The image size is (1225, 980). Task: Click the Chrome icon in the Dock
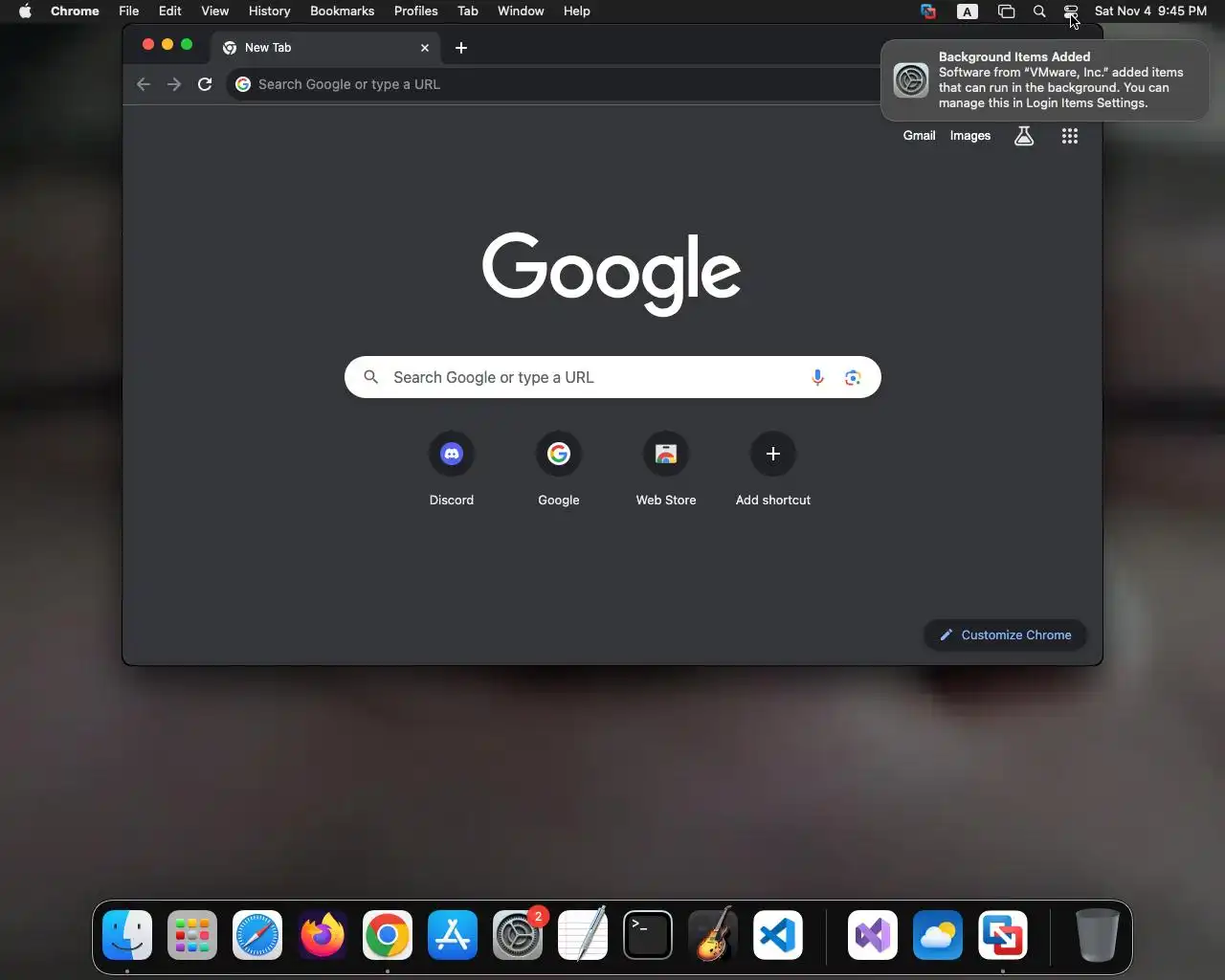coord(388,935)
